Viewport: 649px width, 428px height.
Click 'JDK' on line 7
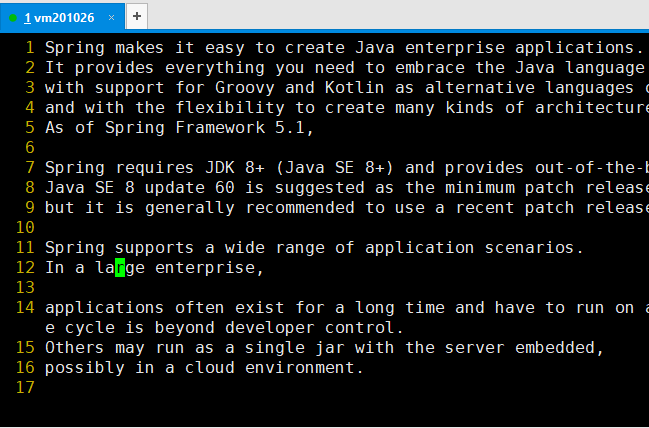[220, 168]
